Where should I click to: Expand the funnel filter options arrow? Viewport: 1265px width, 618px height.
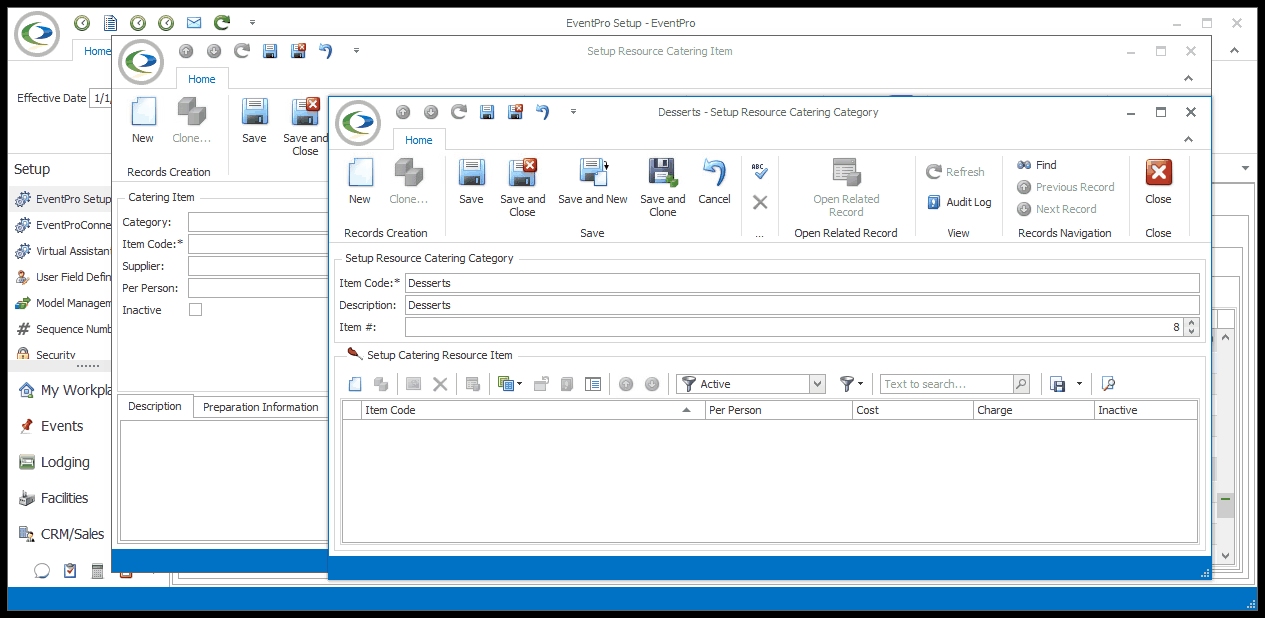point(860,384)
